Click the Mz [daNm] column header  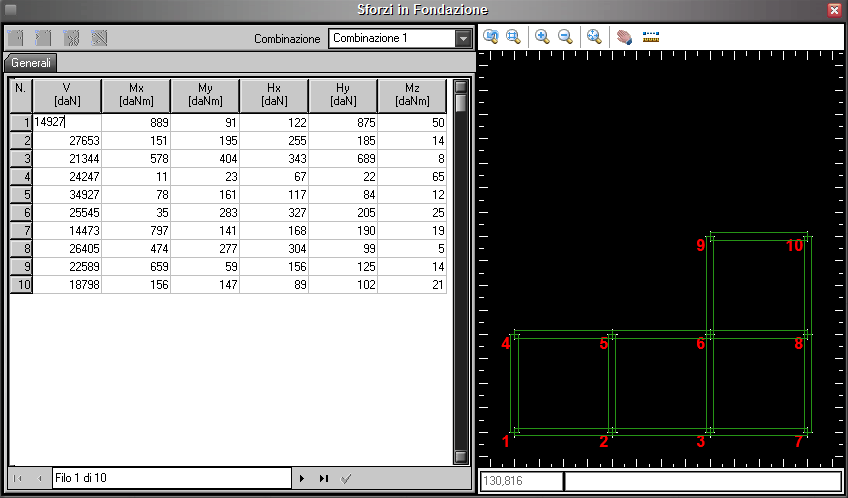tap(412, 95)
